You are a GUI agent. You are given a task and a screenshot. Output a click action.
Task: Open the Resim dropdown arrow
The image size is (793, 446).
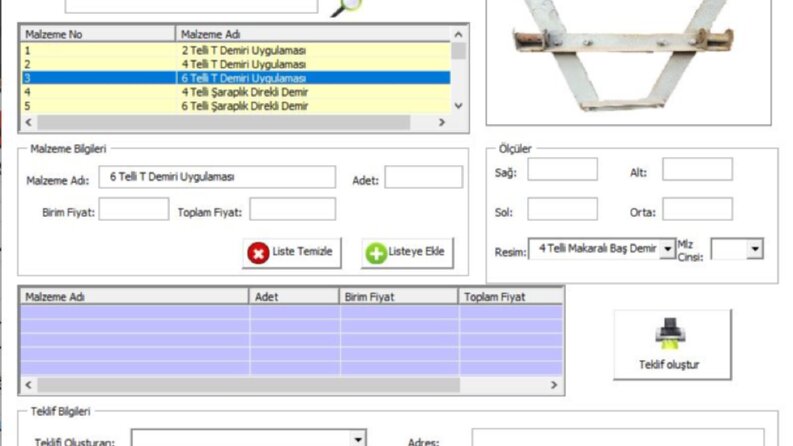point(668,249)
